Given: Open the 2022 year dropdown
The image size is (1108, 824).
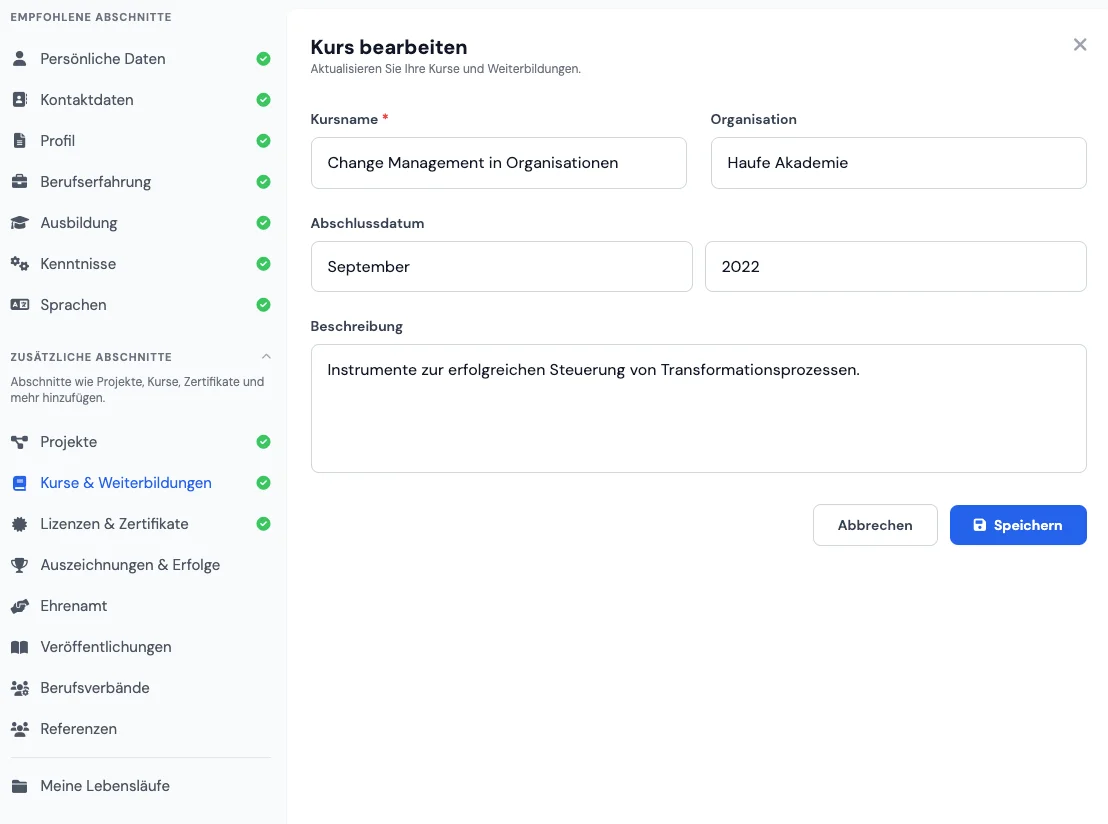Looking at the screenshot, I should (895, 266).
